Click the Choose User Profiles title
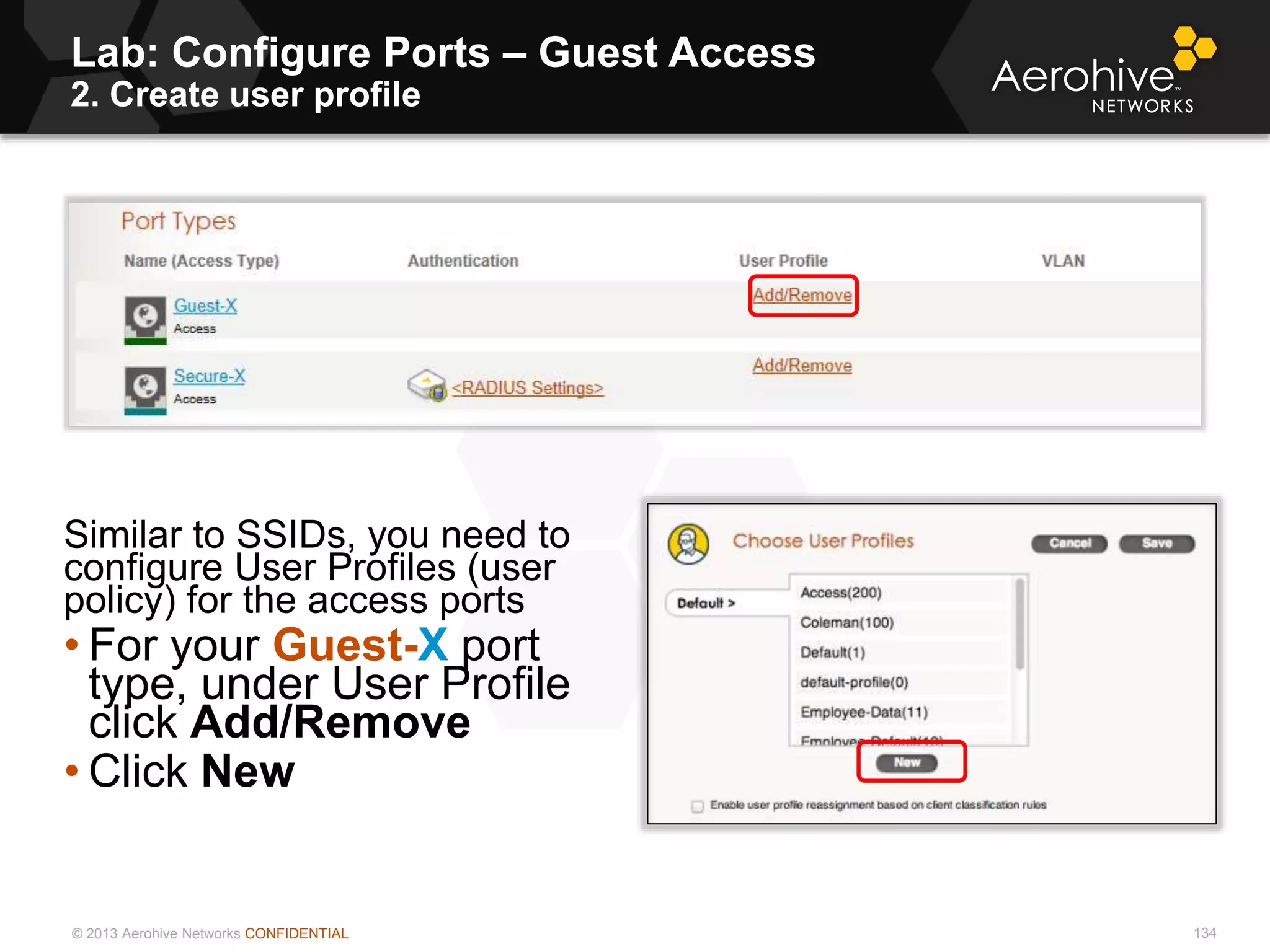 click(x=823, y=541)
